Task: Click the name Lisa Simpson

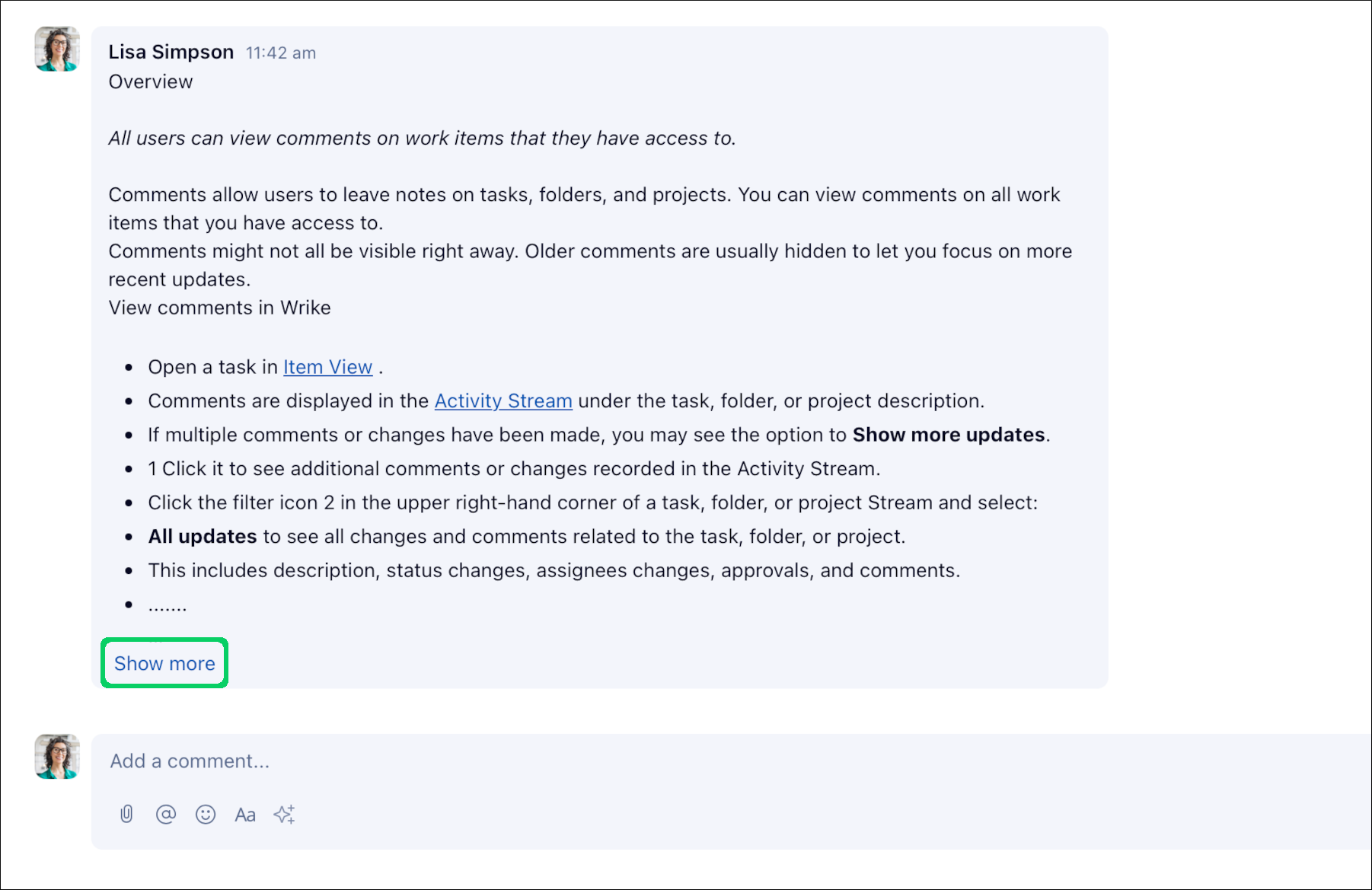Action: pos(171,52)
